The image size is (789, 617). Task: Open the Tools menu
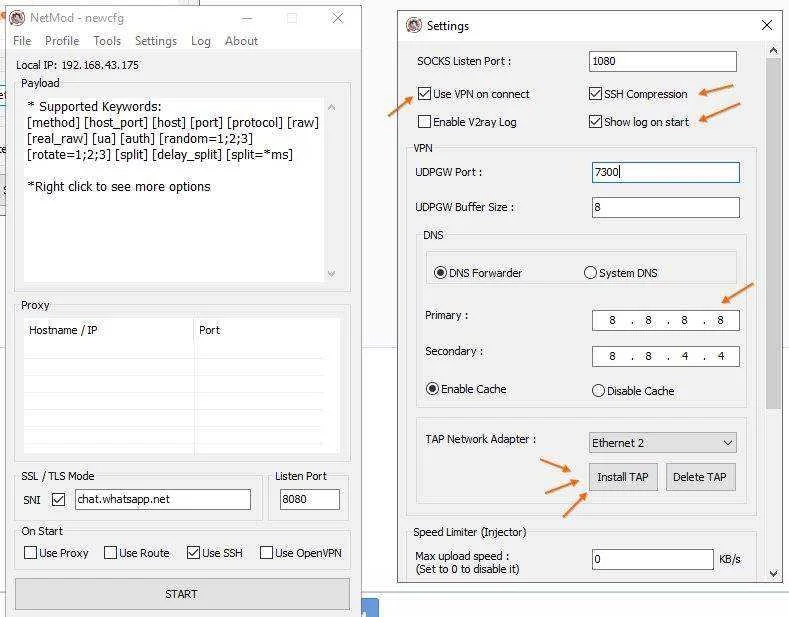107,41
